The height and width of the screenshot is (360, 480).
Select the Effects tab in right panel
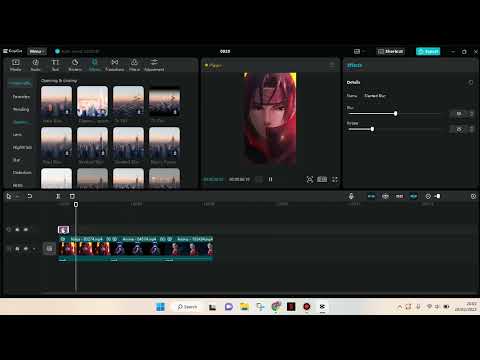[354, 65]
